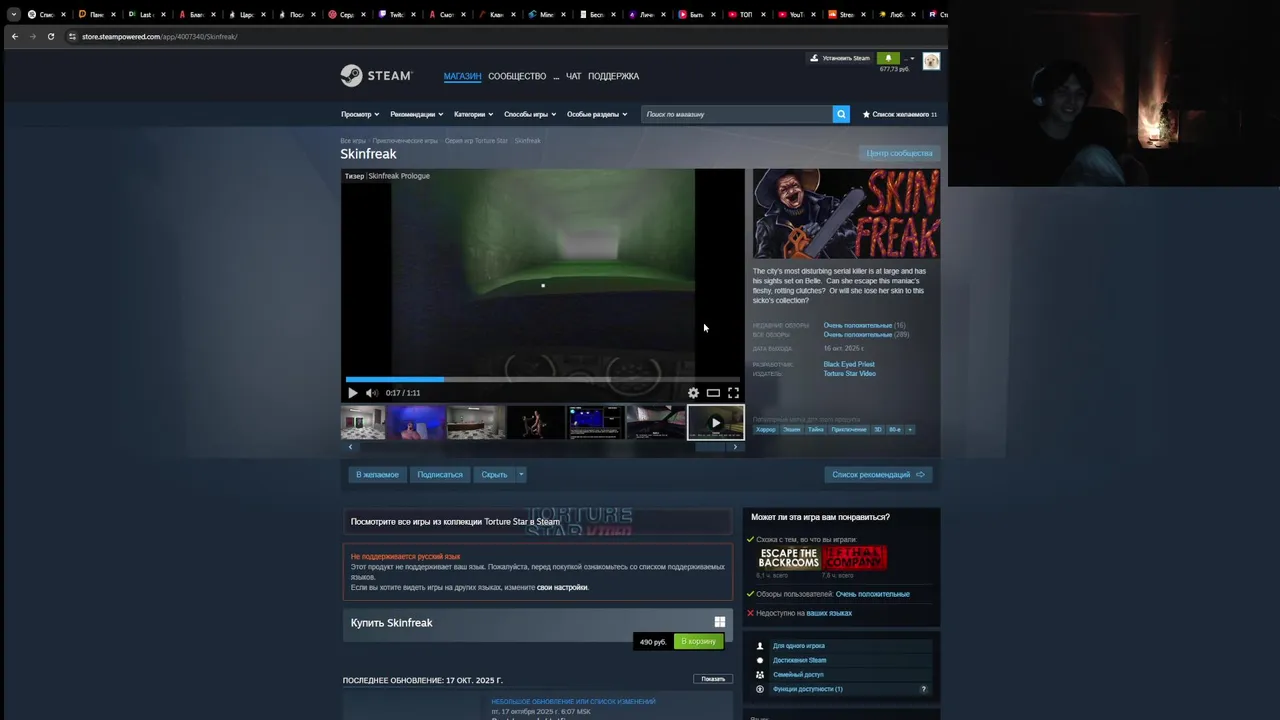Open publisher link Torture Star Video
The width and height of the screenshot is (1280, 720).
(x=850, y=373)
